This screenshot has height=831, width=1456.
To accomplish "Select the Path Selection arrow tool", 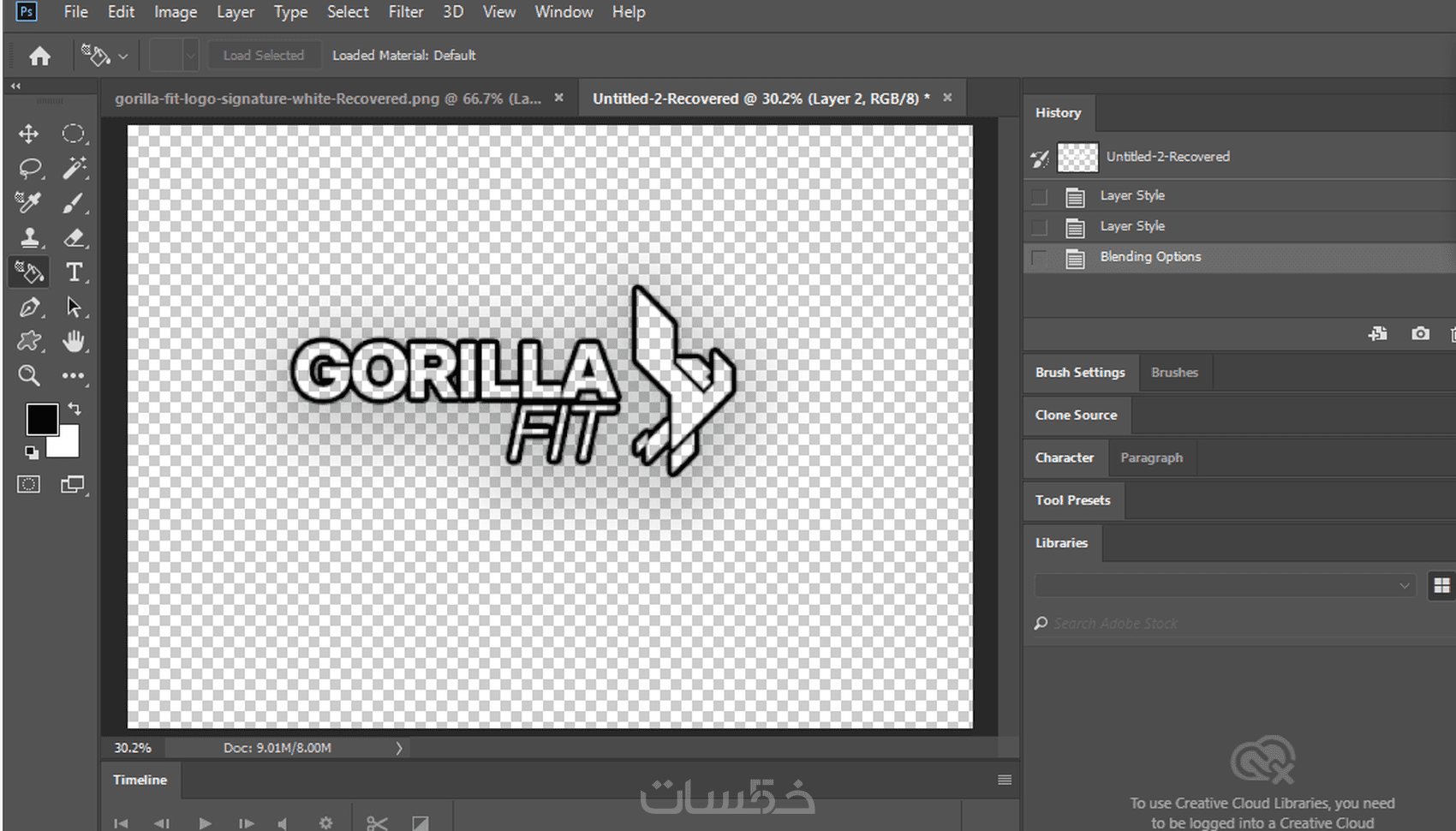I will point(74,307).
